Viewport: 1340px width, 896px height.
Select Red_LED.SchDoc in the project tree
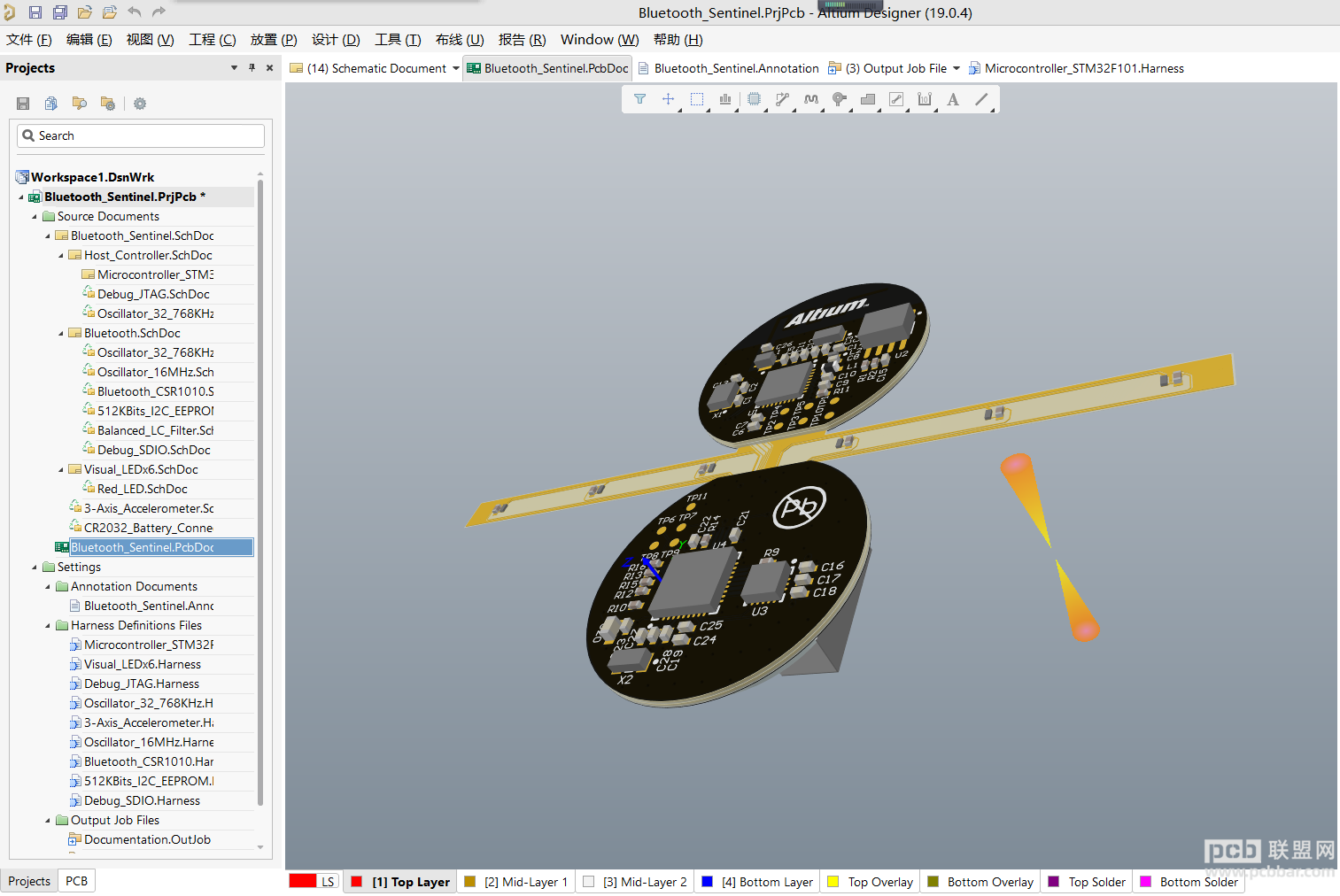click(142, 489)
